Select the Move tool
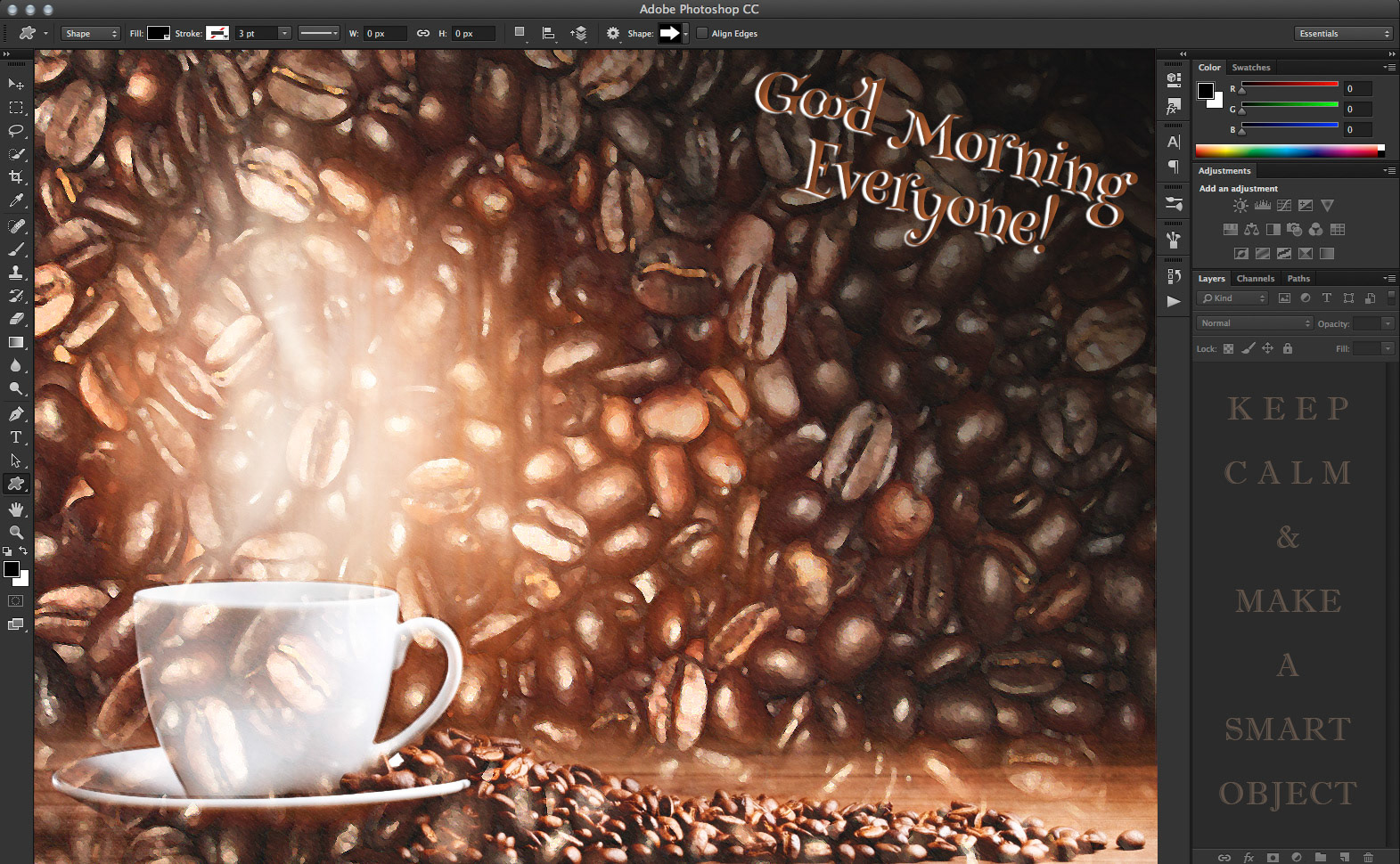1400x864 pixels. (16, 84)
